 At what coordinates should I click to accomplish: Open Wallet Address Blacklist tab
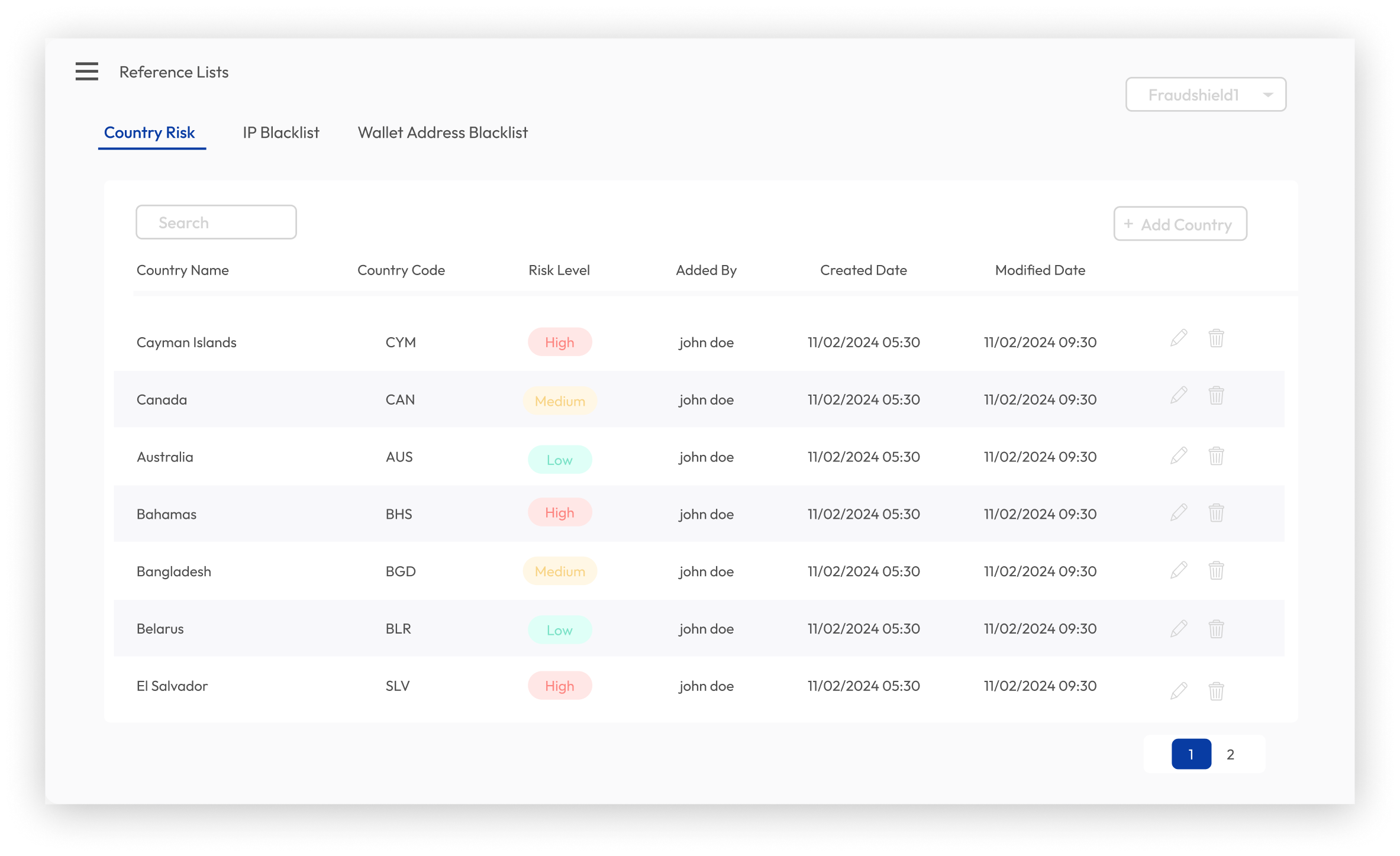coord(442,133)
